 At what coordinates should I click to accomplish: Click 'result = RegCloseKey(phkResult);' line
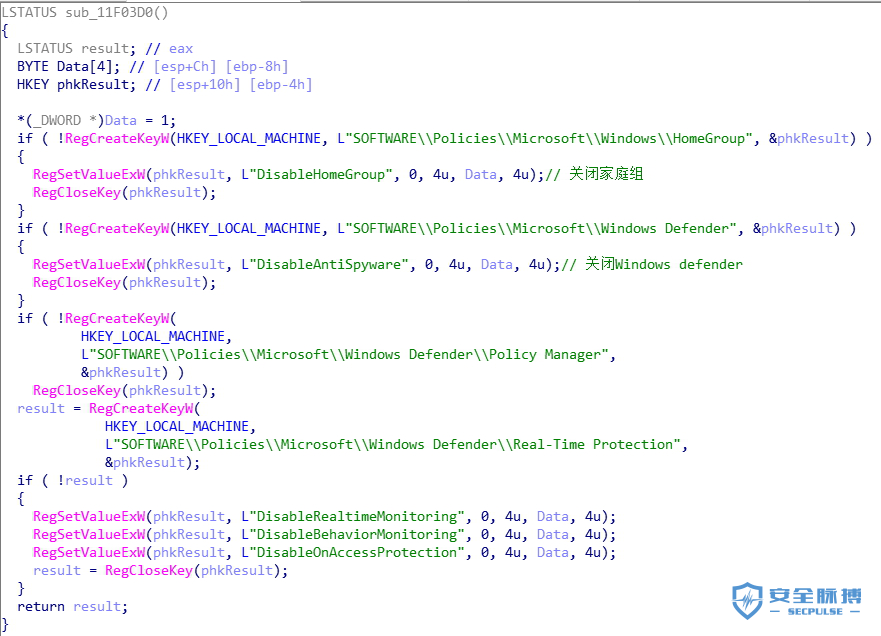pyautogui.click(x=160, y=570)
